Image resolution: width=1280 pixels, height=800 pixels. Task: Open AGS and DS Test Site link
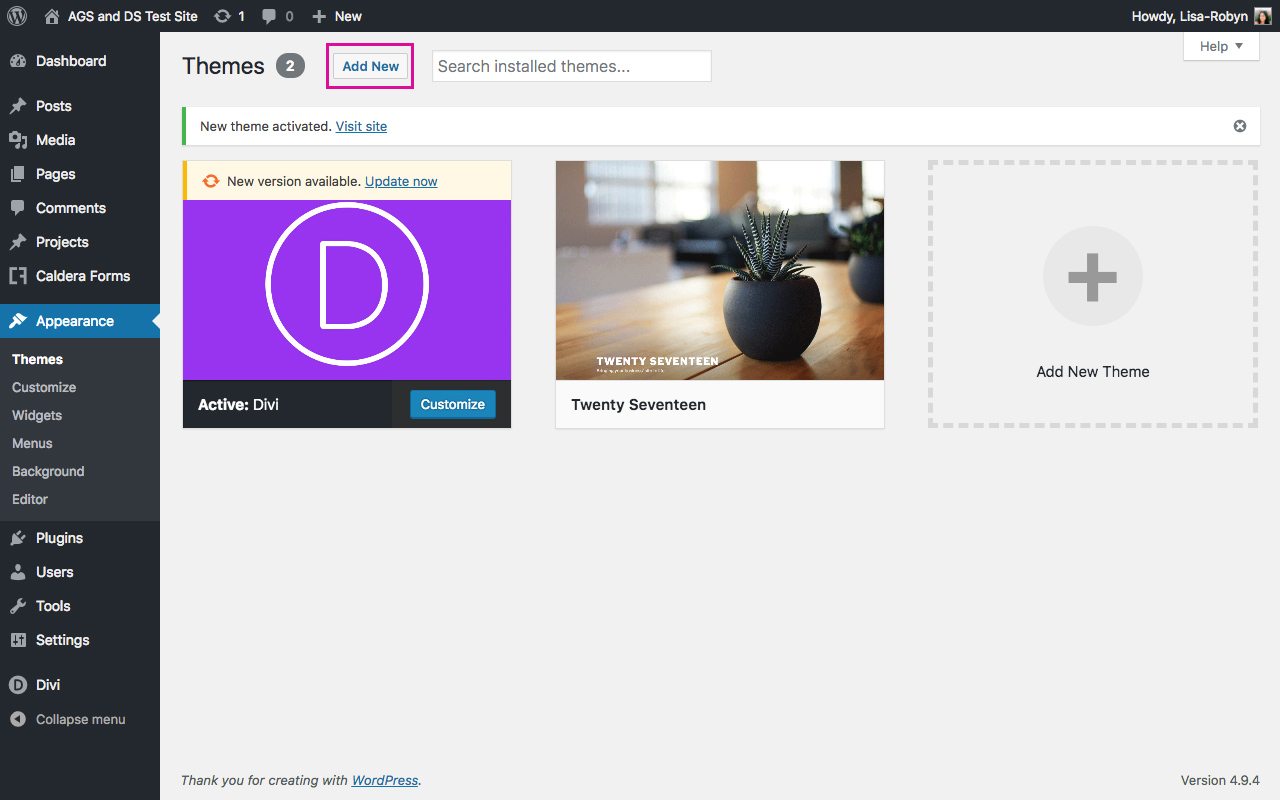click(x=133, y=16)
